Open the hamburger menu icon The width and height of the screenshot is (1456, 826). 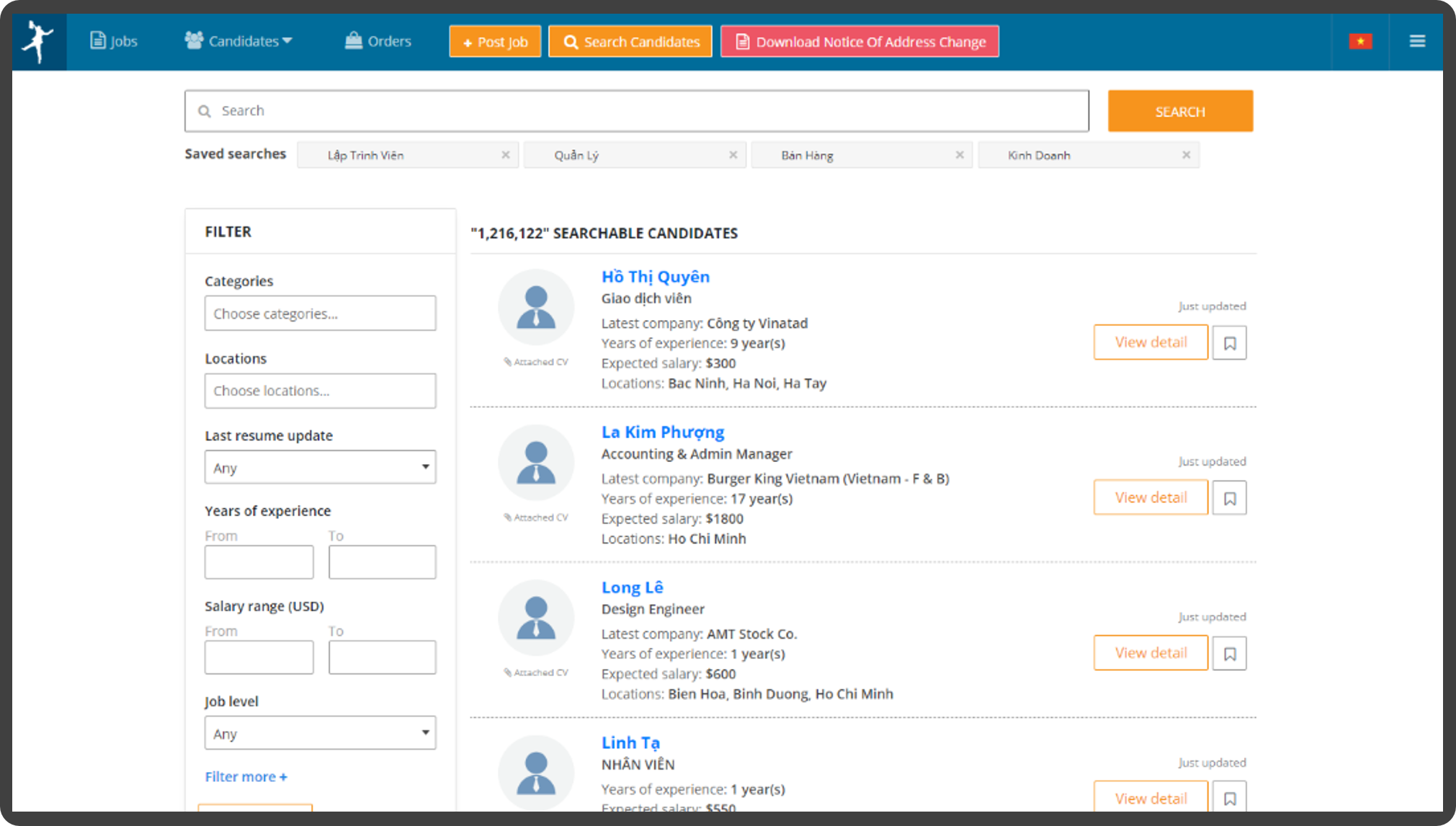click(x=1417, y=41)
